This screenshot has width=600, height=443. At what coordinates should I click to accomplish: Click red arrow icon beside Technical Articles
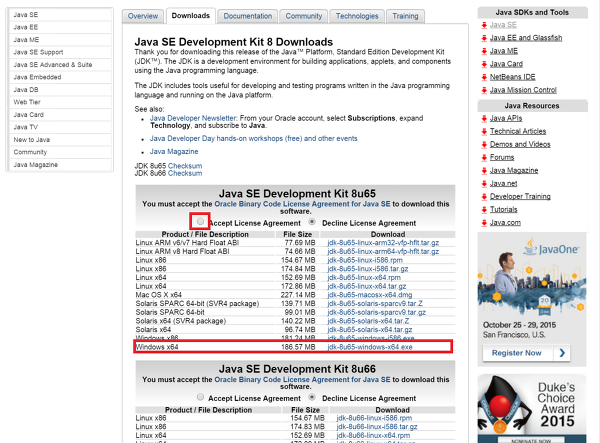point(484,132)
